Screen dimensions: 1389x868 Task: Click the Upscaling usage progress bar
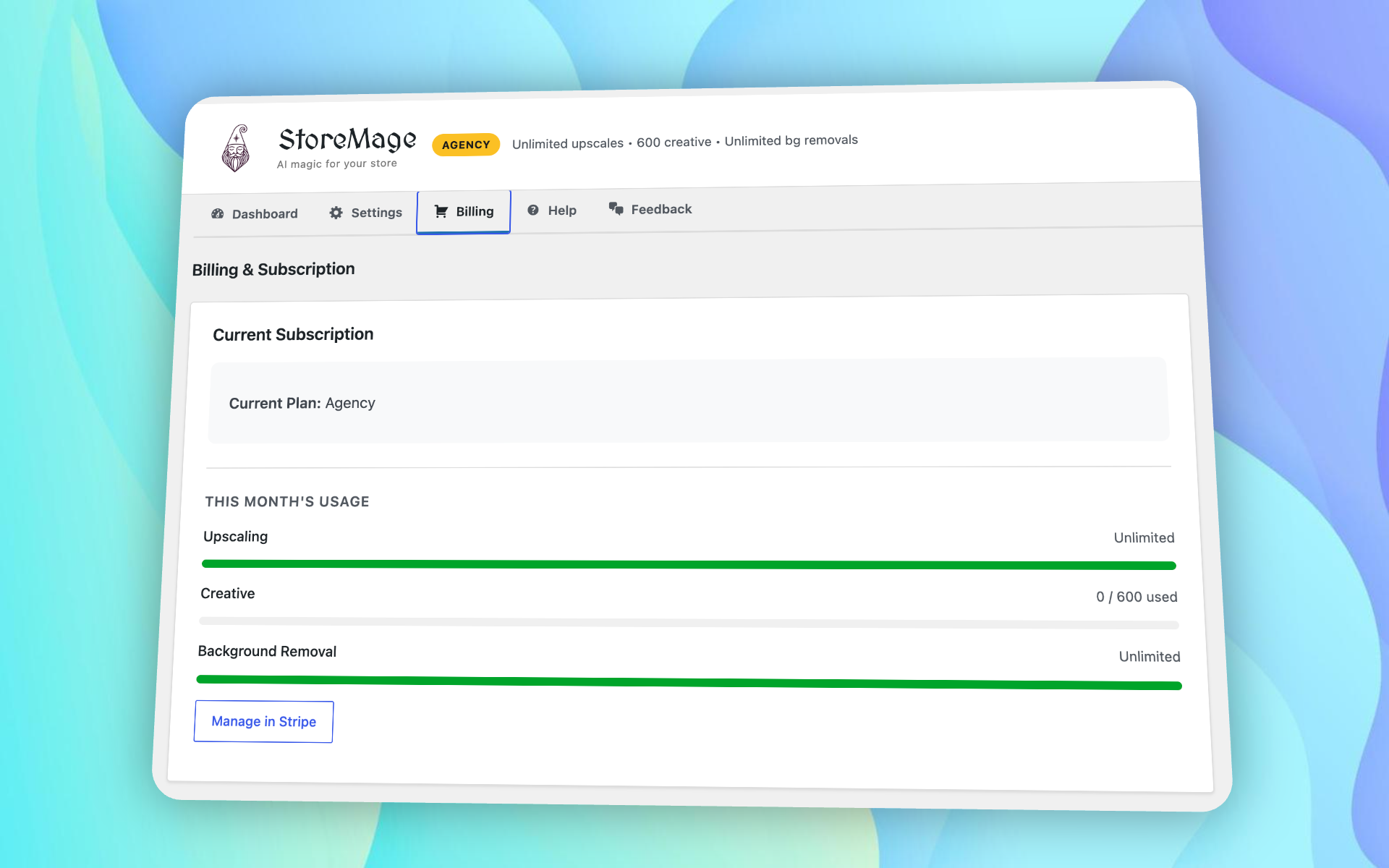click(689, 564)
